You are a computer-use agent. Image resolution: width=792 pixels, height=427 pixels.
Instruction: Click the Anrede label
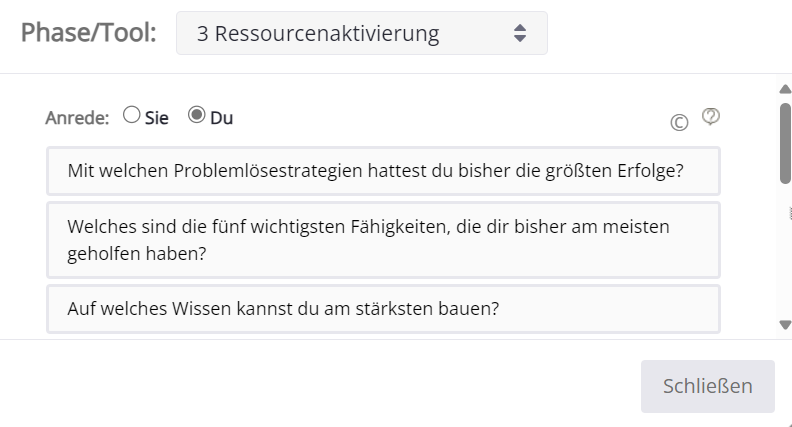(77, 118)
